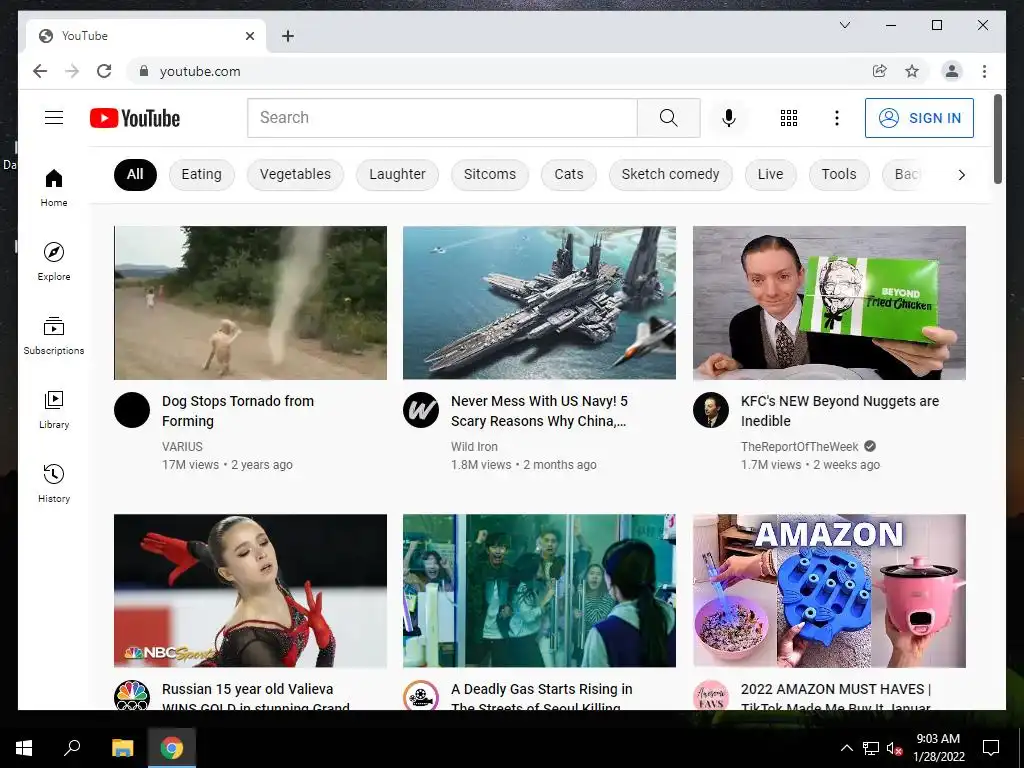Open the AMAZON must haves thumbnail
Image resolution: width=1024 pixels, height=768 pixels.
[829, 590]
